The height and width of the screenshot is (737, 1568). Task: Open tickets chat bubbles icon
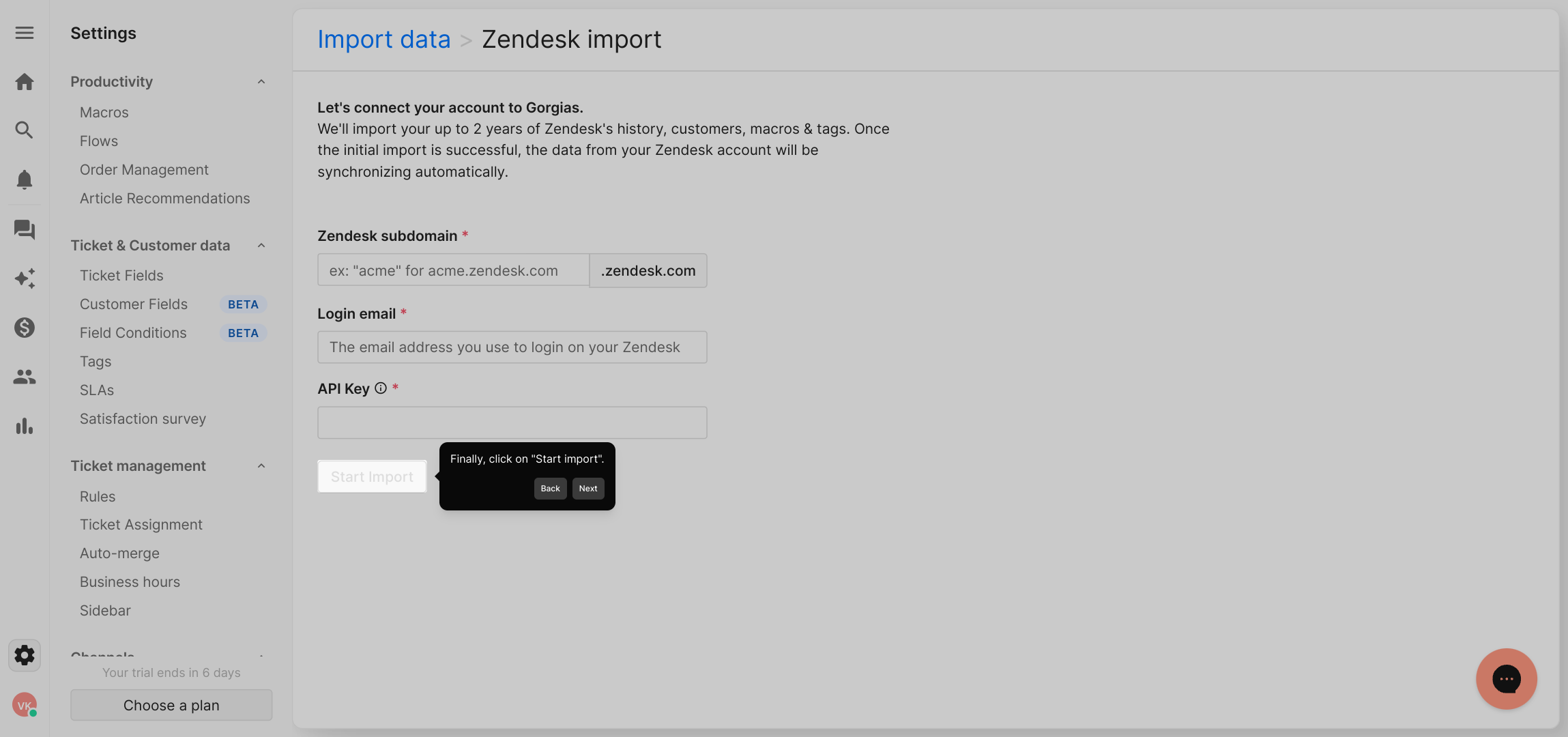click(x=25, y=229)
